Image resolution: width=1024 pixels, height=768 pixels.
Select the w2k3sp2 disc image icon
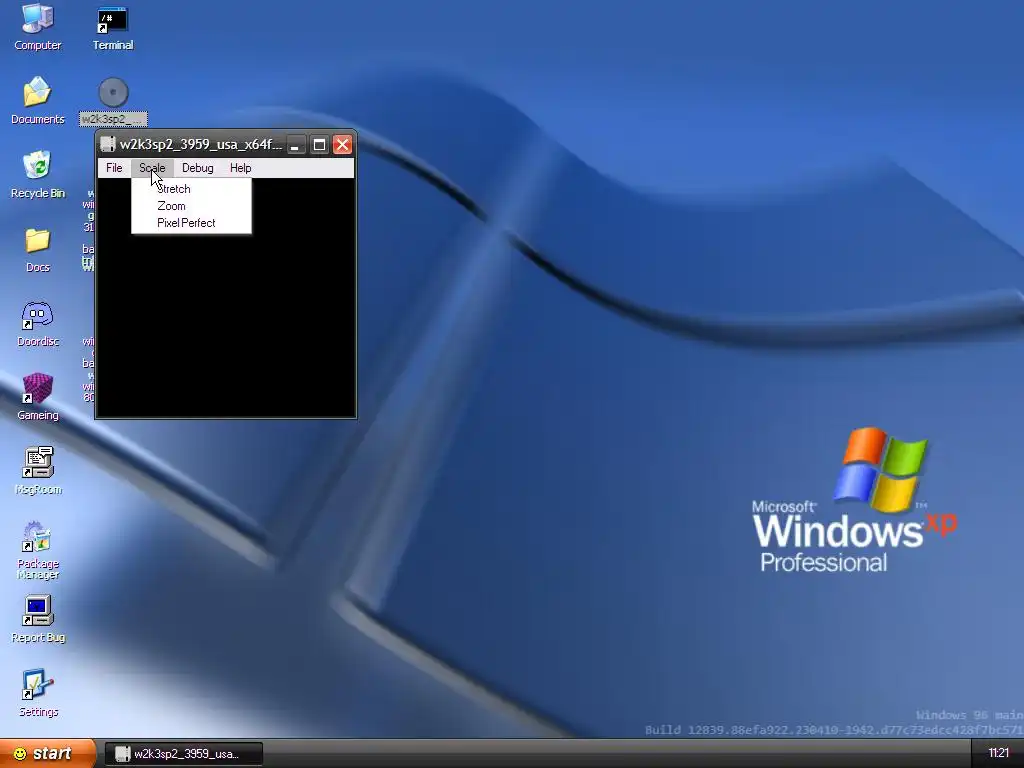tap(113, 101)
